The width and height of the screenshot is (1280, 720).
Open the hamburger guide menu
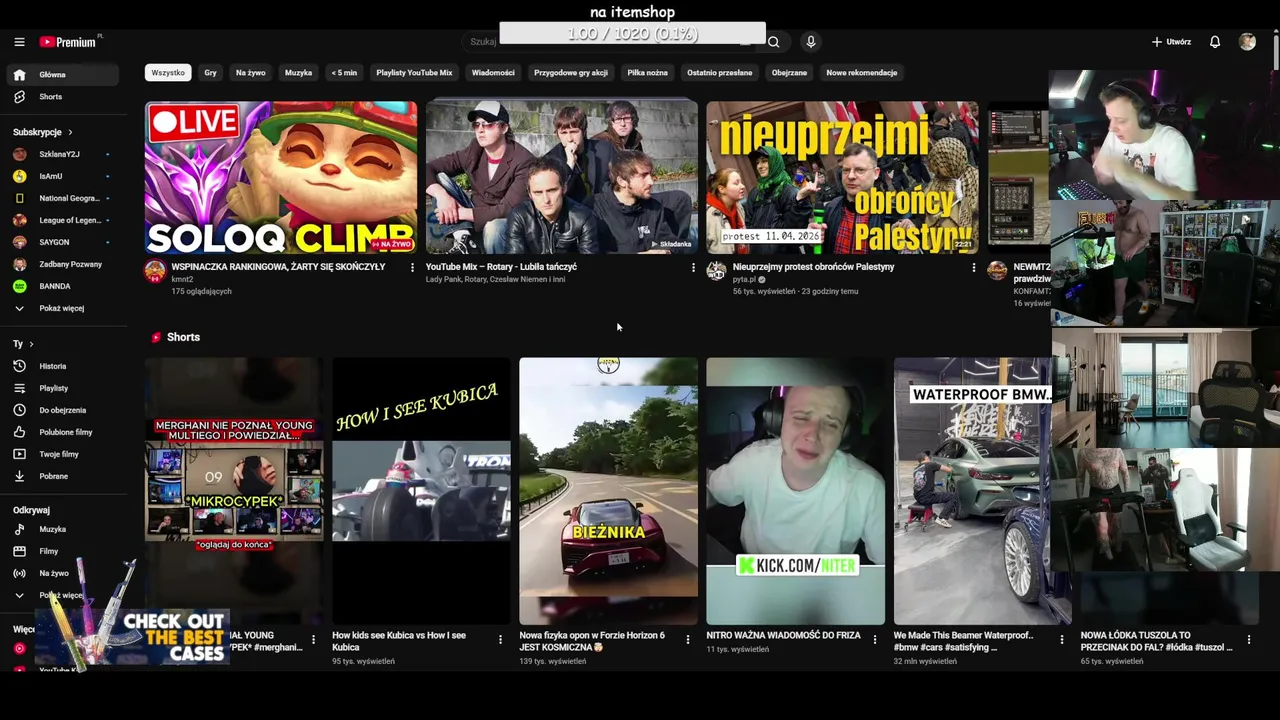19,42
